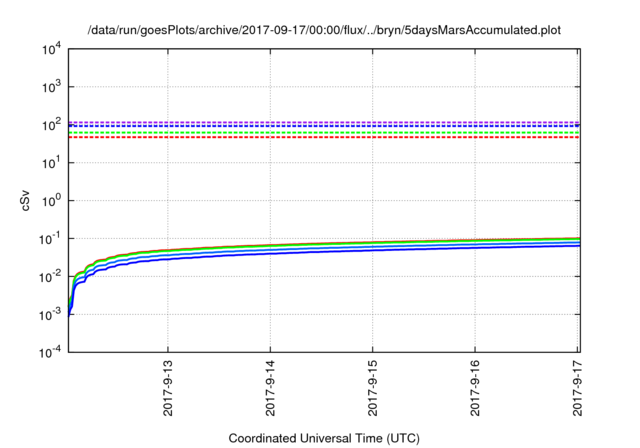Click the 2017-9-14 date label
Viewport: 640px width, 448px height.
click(270, 388)
